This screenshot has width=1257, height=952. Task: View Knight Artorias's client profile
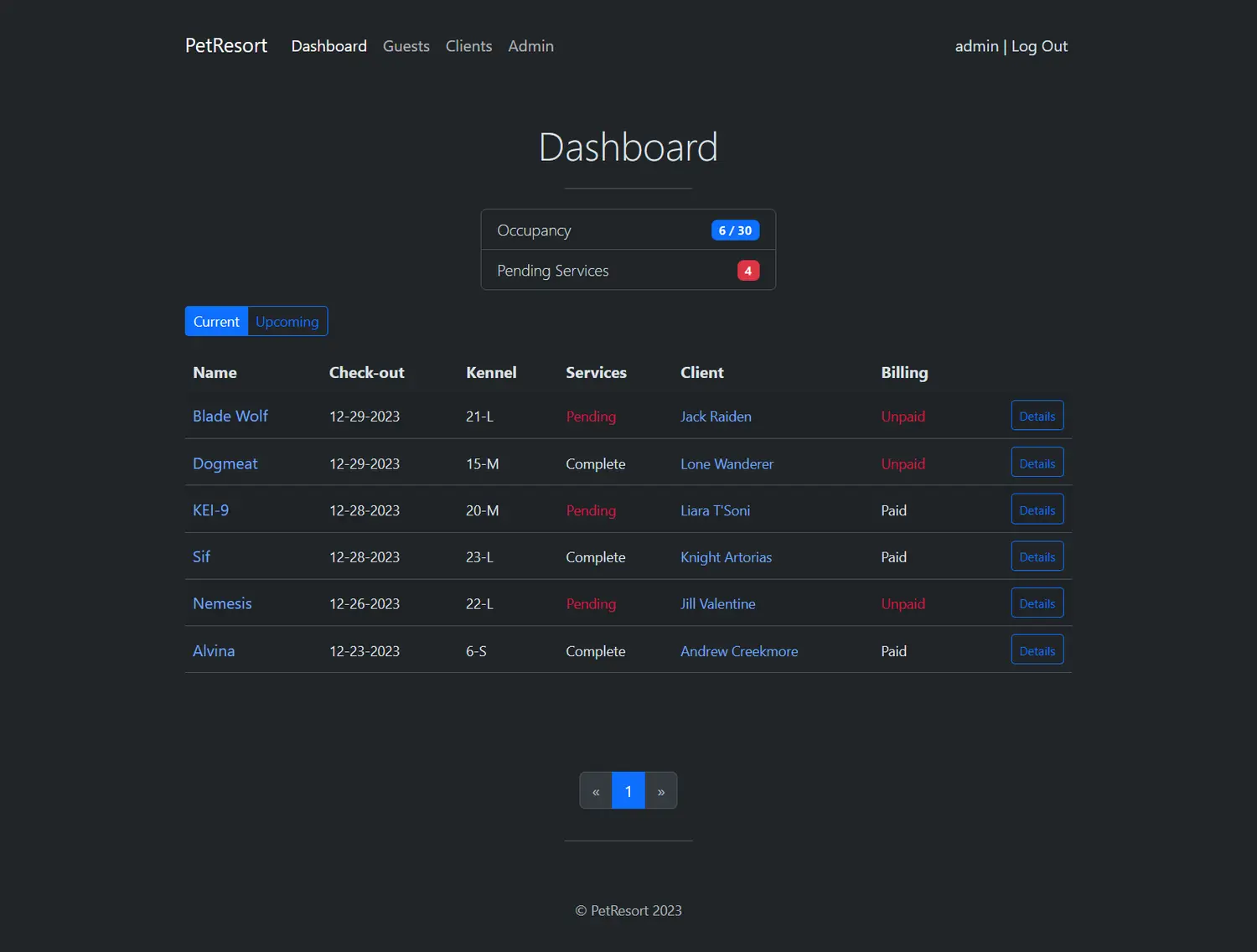(x=726, y=556)
